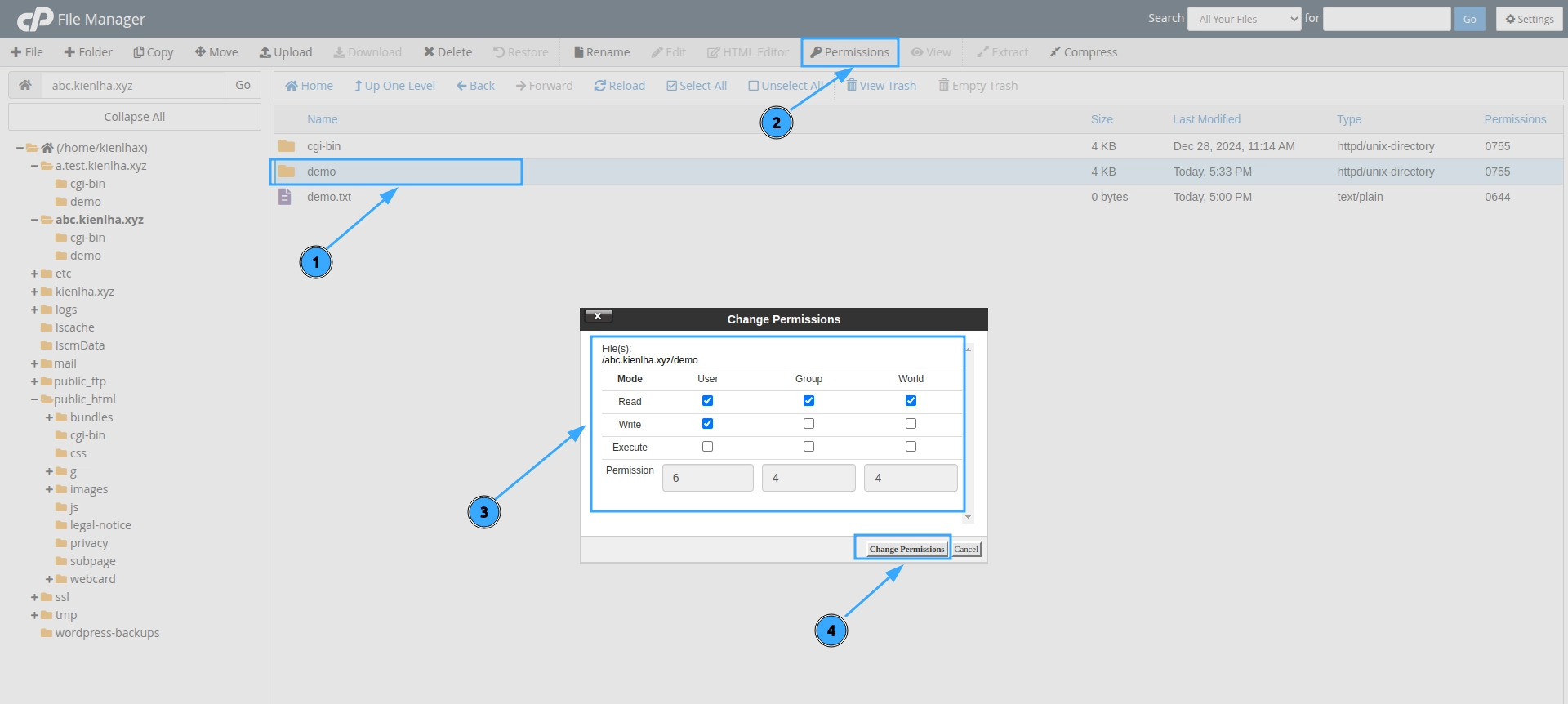Image resolution: width=1568 pixels, height=704 pixels.
Task: Enable Execute permission for User
Action: click(707, 447)
